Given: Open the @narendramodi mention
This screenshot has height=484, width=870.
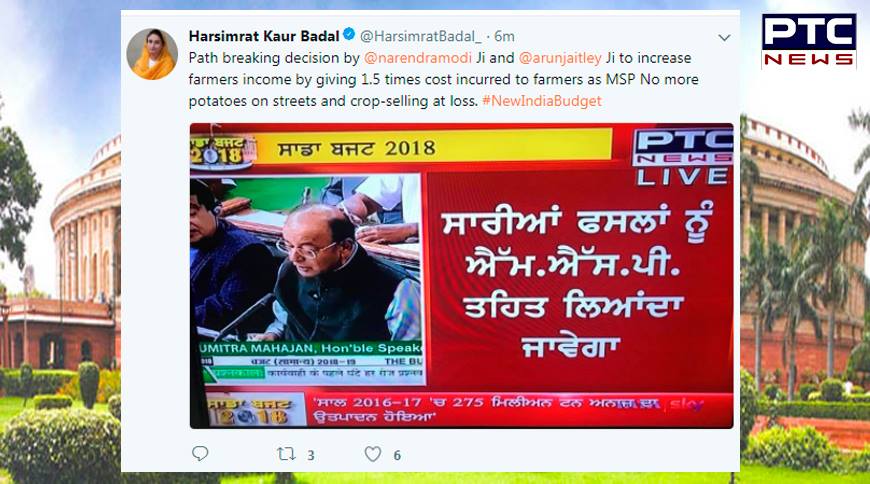Looking at the screenshot, I should (x=417, y=58).
